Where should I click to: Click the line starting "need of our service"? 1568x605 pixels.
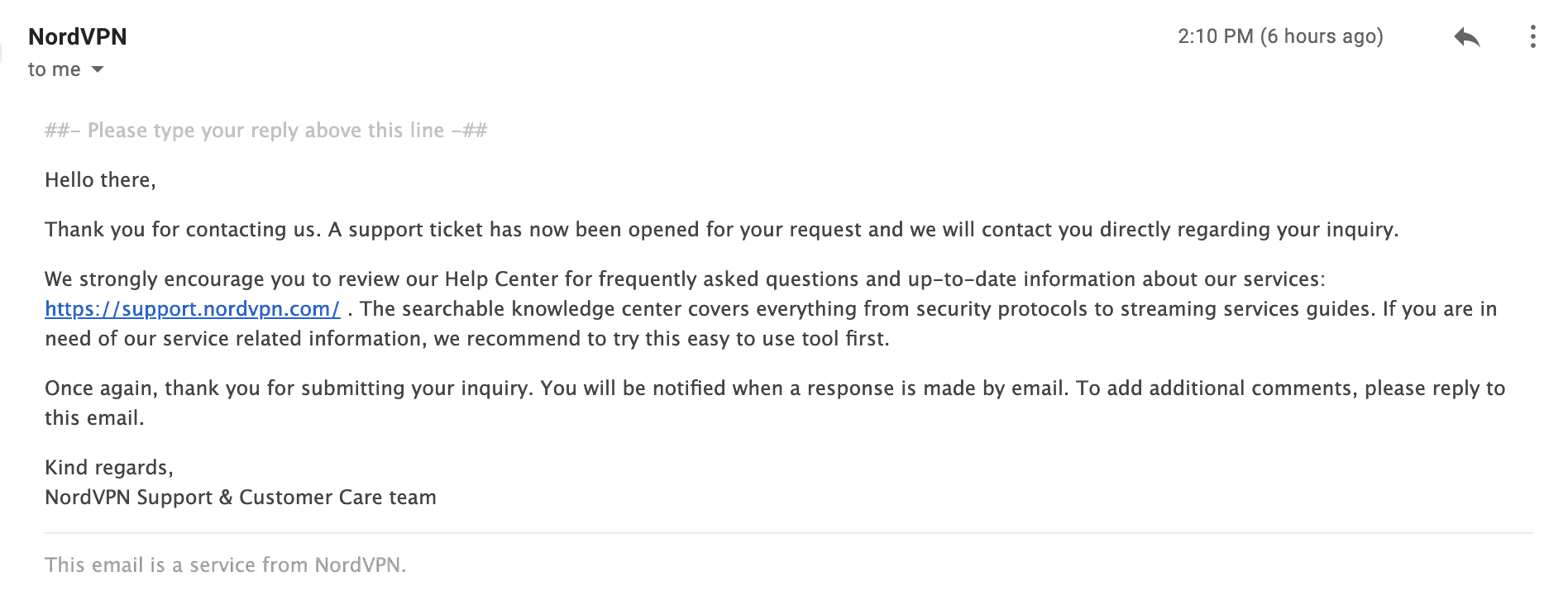467,339
